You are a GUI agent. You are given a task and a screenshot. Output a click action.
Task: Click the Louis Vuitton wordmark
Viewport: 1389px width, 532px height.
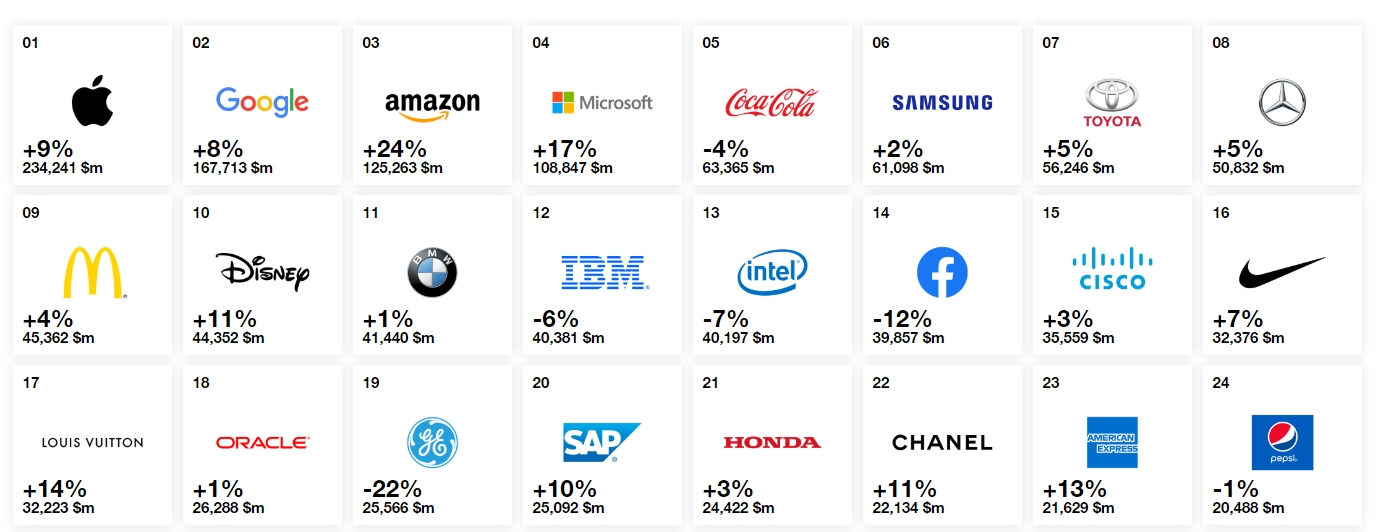tap(92, 442)
